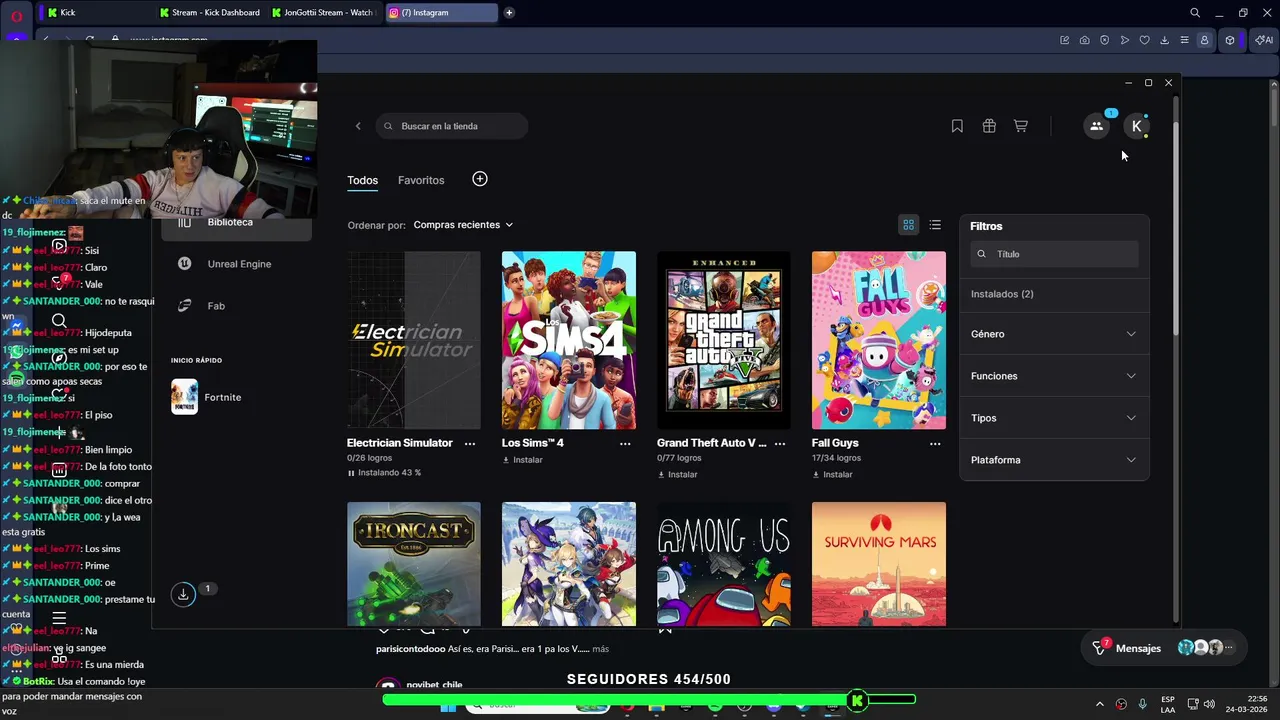
Task: Switch to the Kick browser tab
Action: pos(95,13)
